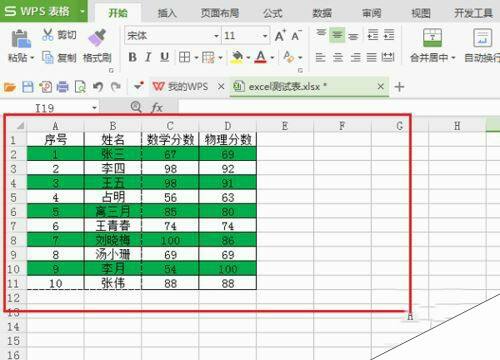Apply the red font color

pos(261,57)
